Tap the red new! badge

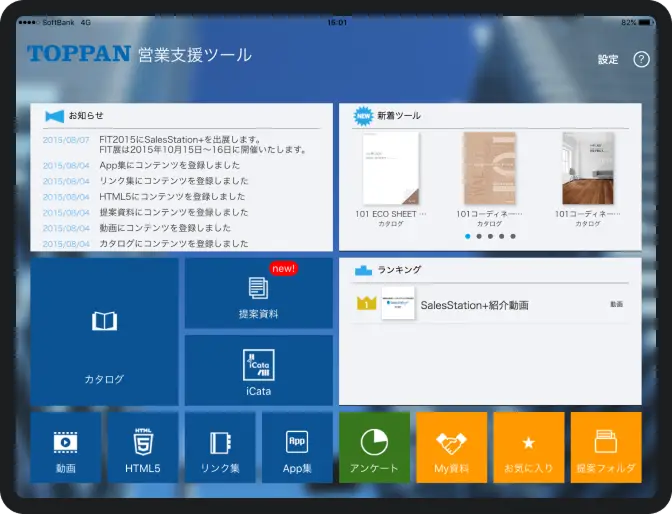(283, 268)
